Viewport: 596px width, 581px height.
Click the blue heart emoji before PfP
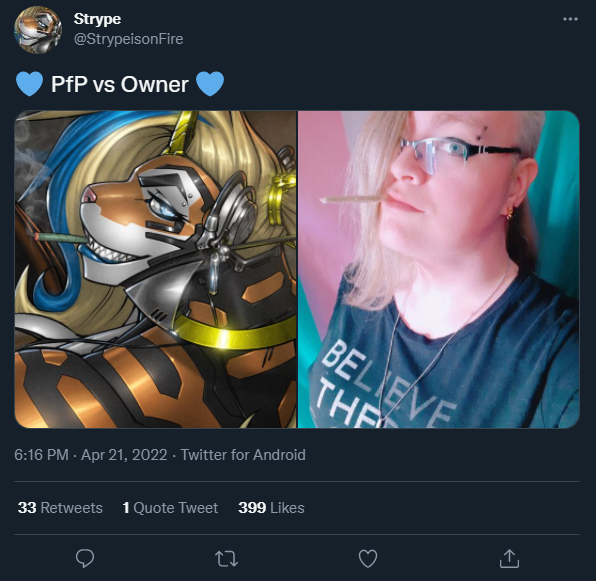(29, 84)
